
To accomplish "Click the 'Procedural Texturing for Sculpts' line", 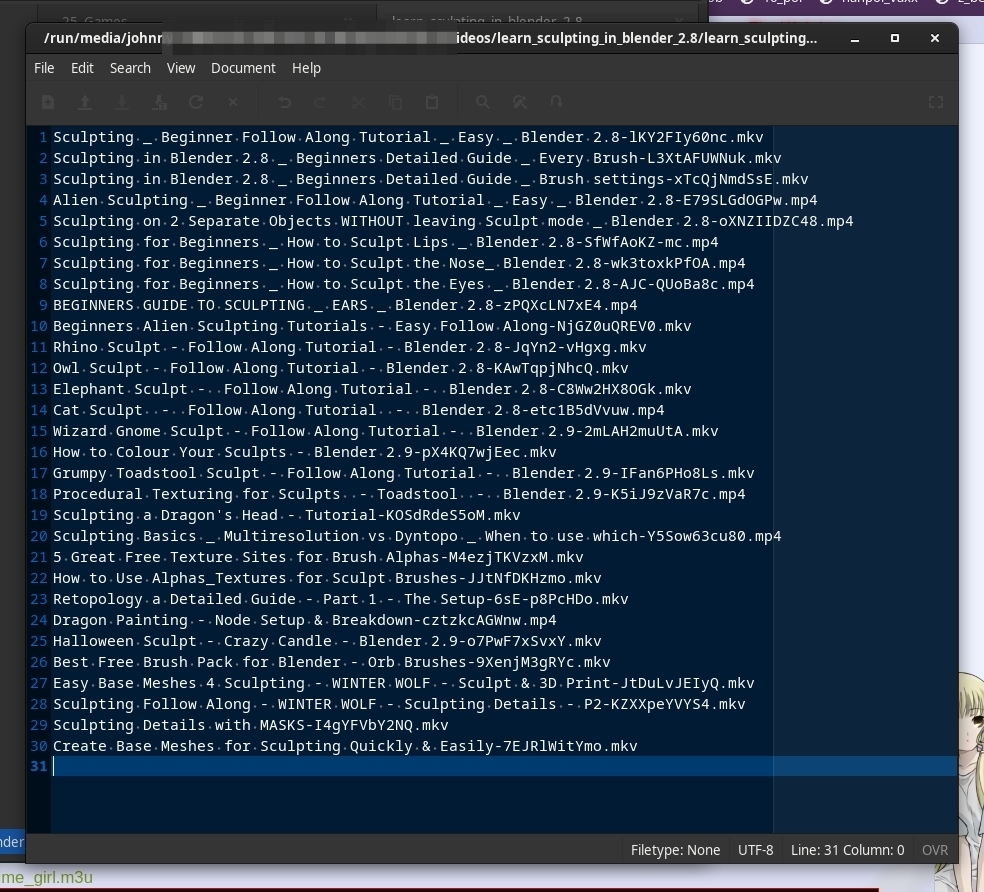I will (399, 495).
